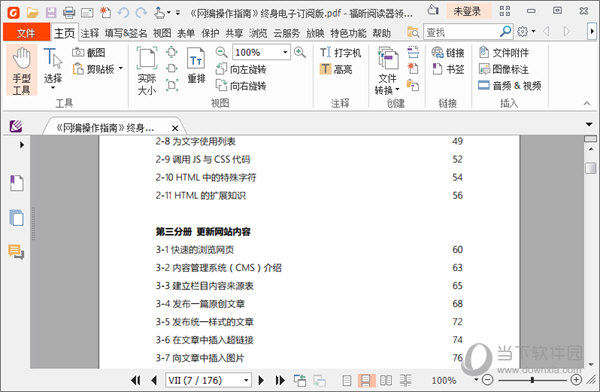The height and width of the screenshot is (392, 600).
Task: Insert 音频 & 视频 media
Action: pos(509,85)
